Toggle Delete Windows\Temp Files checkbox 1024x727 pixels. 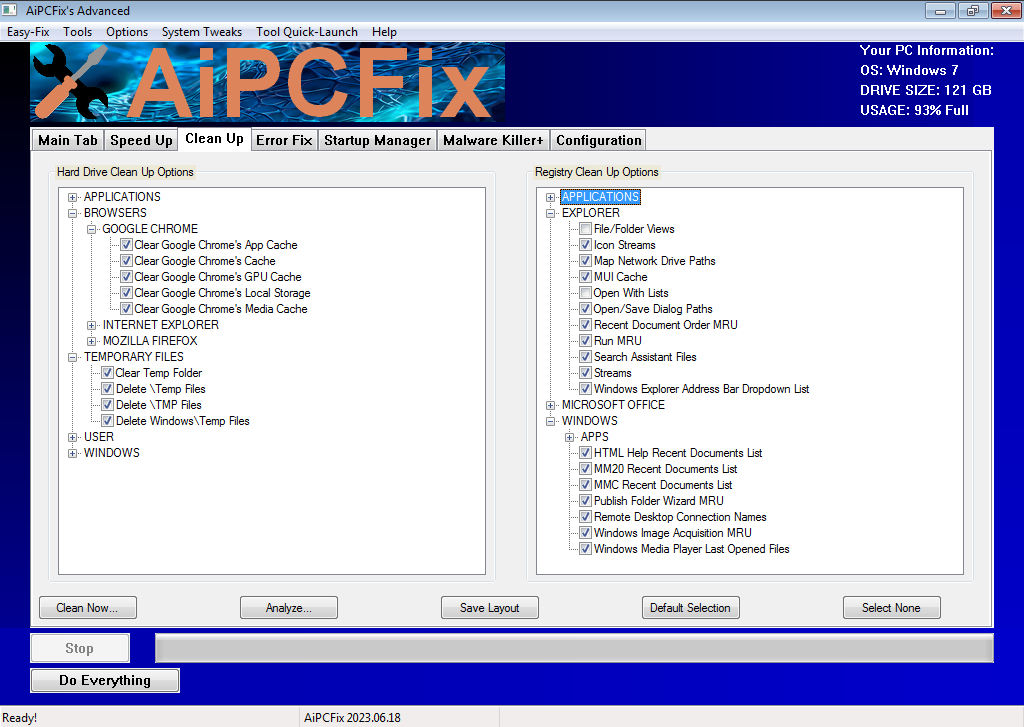pyautogui.click(x=108, y=421)
